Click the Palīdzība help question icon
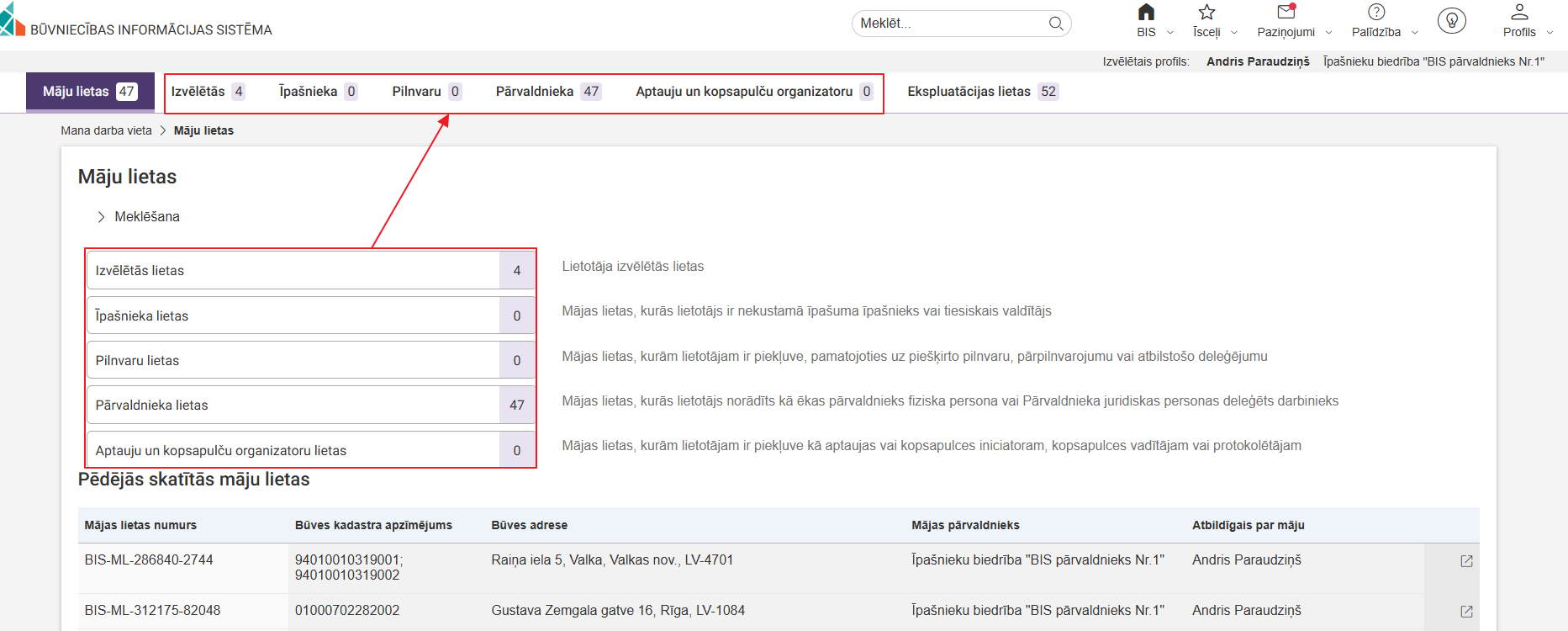 1375,13
